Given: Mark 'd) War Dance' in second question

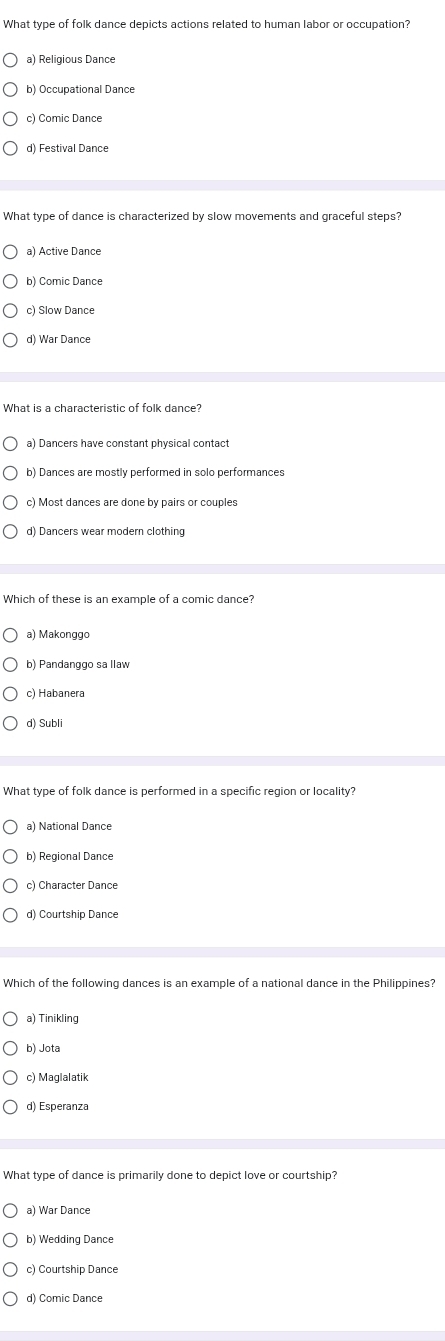Looking at the screenshot, I should (x=11, y=340).
